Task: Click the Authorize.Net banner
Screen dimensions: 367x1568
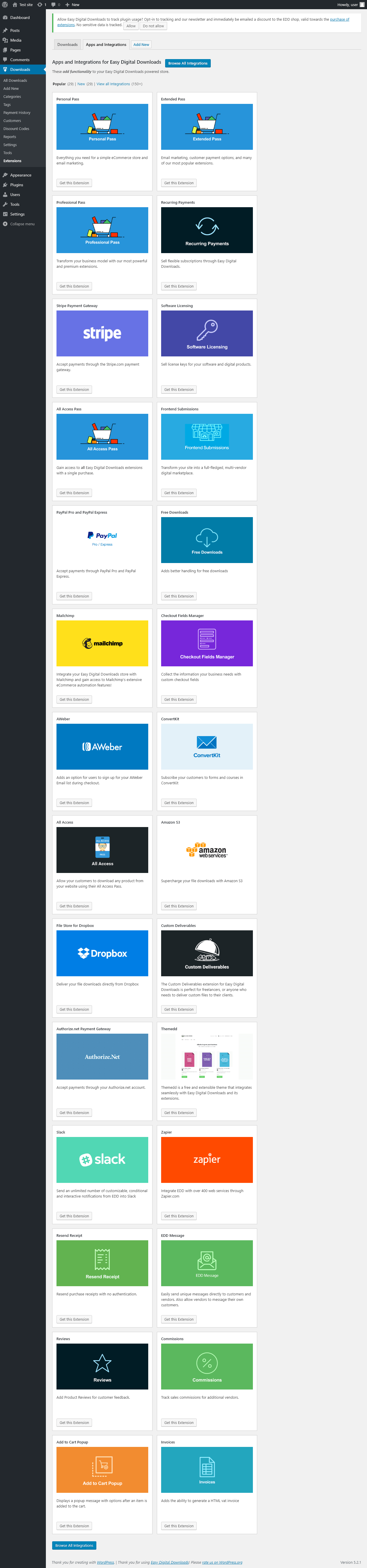Action: (102, 1057)
